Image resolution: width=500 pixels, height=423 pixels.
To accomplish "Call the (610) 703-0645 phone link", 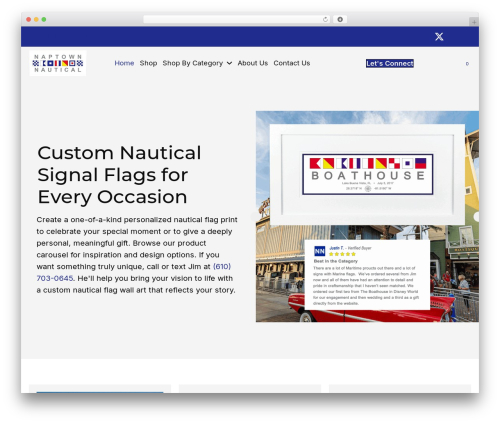I will pyautogui.click(x=134, y=272).
